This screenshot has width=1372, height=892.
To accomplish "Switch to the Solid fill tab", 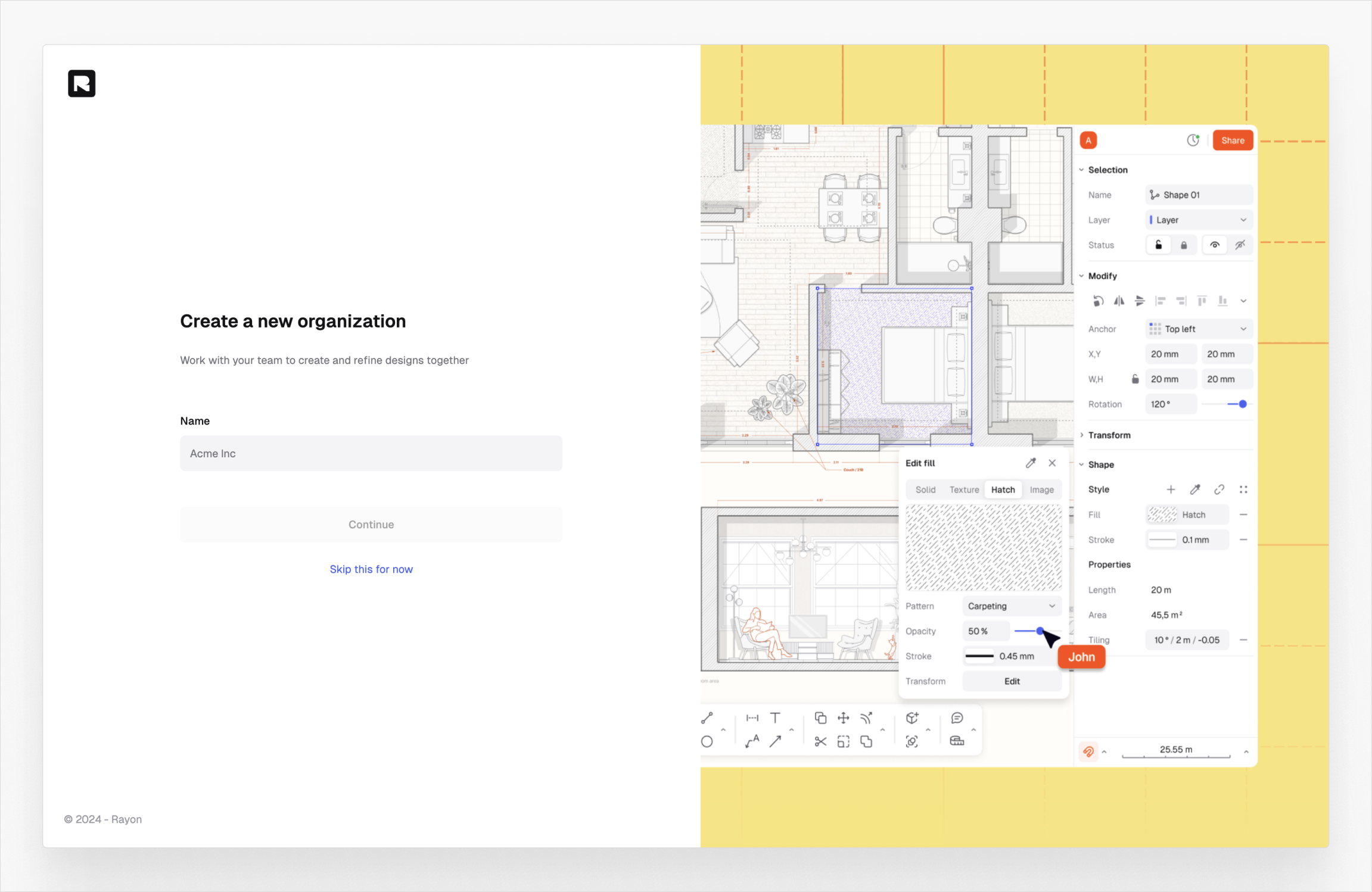I will [925, 489].
